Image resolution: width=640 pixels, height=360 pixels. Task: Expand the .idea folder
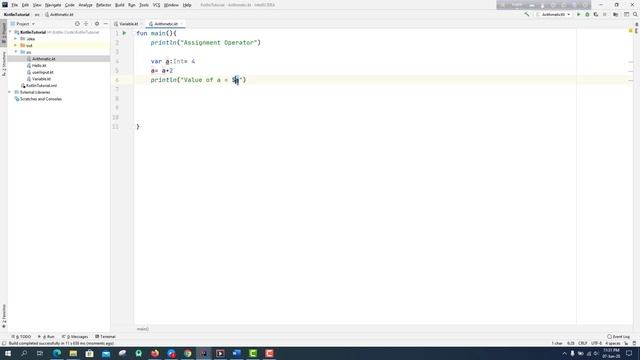click(16, 39)
